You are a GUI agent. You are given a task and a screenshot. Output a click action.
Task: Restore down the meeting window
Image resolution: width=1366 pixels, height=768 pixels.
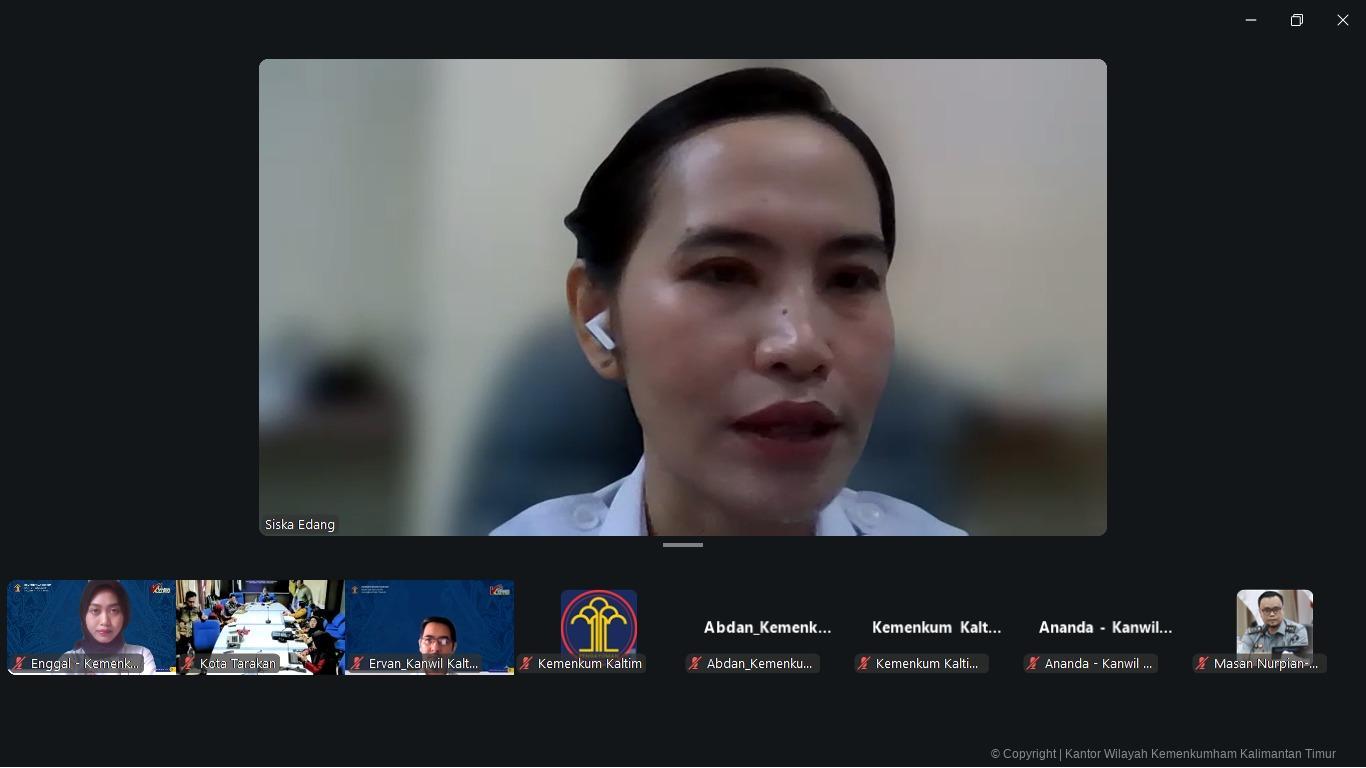pyautogui.click(x=1297, y=20)
